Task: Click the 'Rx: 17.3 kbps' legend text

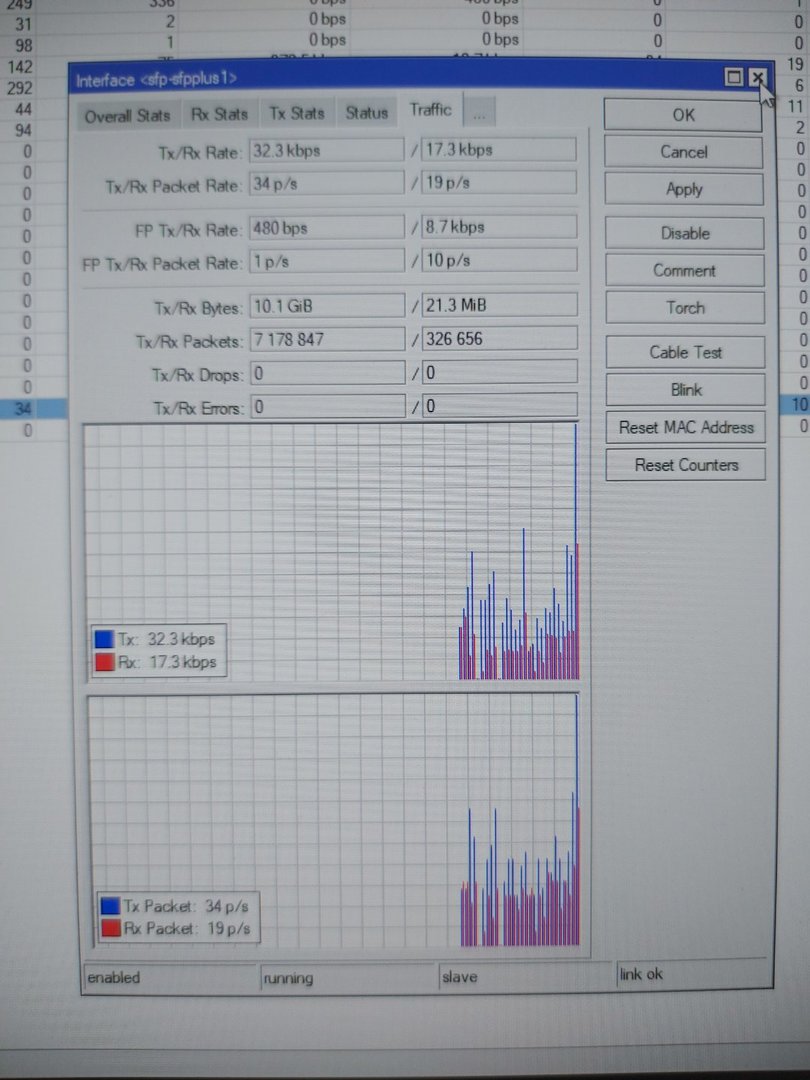Action: click(x=167, y=662)
